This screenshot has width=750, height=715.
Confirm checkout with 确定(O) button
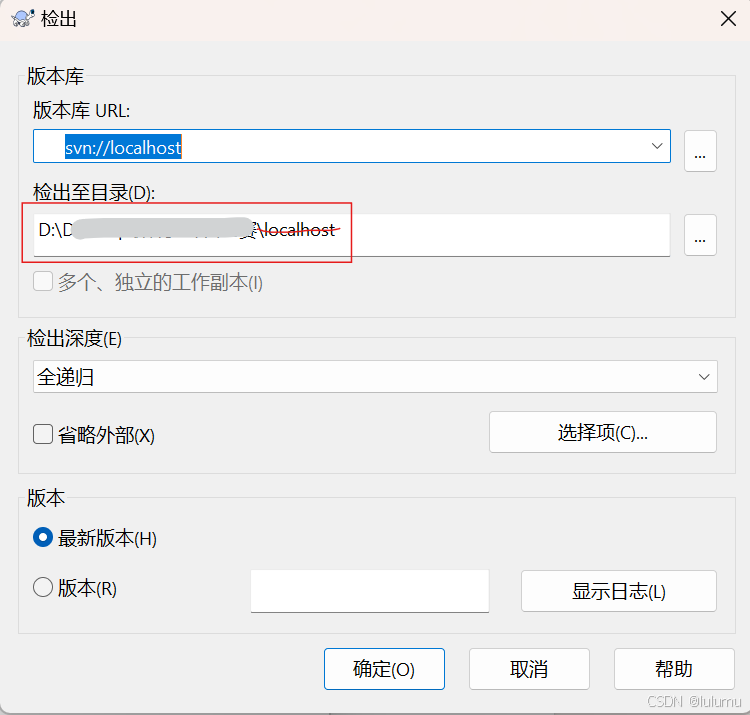click(384, 669)
